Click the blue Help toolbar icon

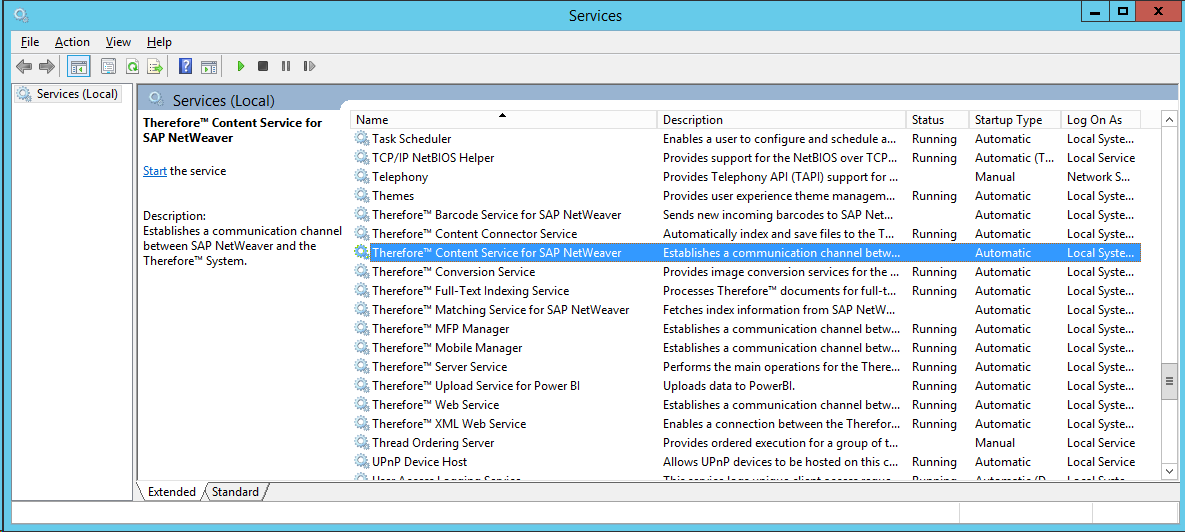[185, 67]
